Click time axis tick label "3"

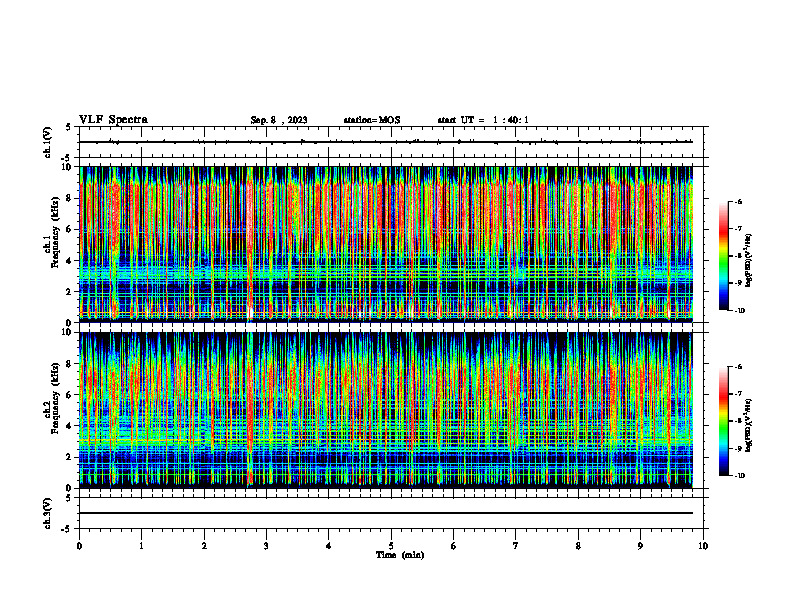pyautogui.click(x=266, y=546)
